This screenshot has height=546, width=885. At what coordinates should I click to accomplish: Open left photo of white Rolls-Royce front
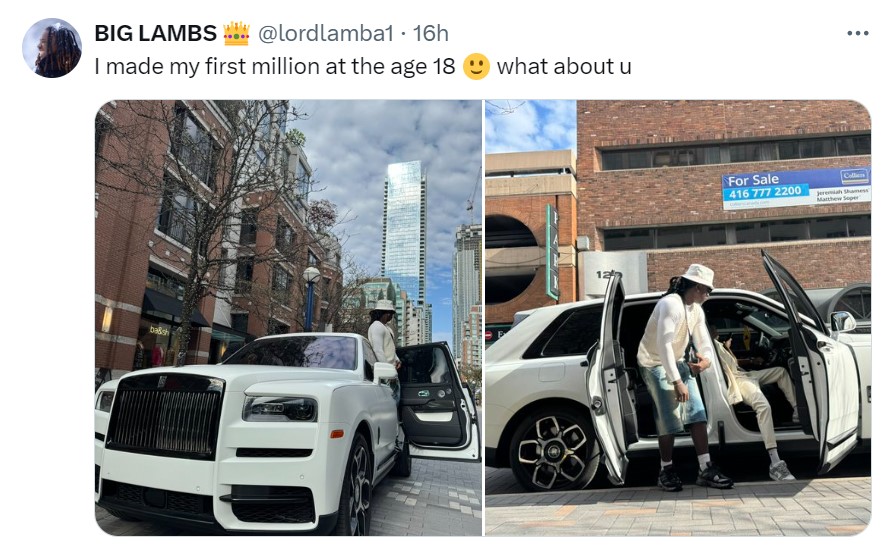pos(288,317)
